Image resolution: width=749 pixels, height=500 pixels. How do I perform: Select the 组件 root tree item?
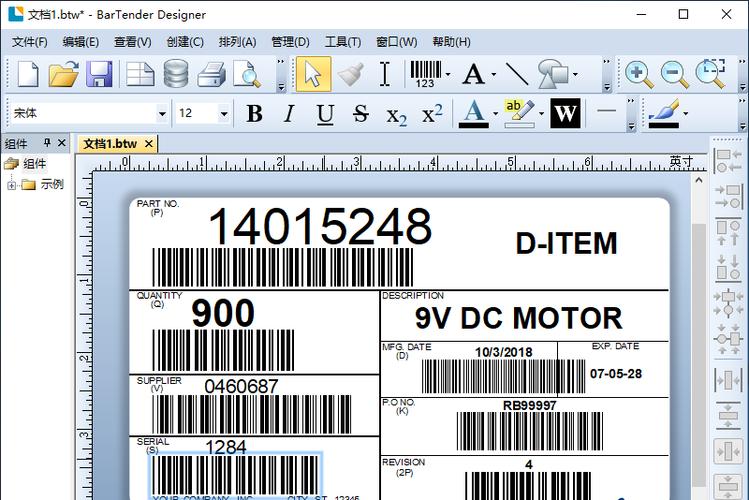(x=34, y=164)
